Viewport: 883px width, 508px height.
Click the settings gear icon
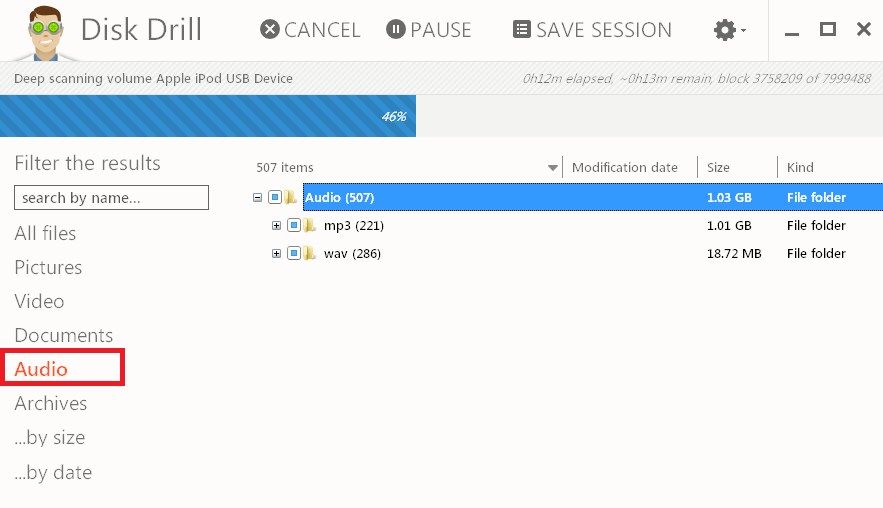click(725, 30)
